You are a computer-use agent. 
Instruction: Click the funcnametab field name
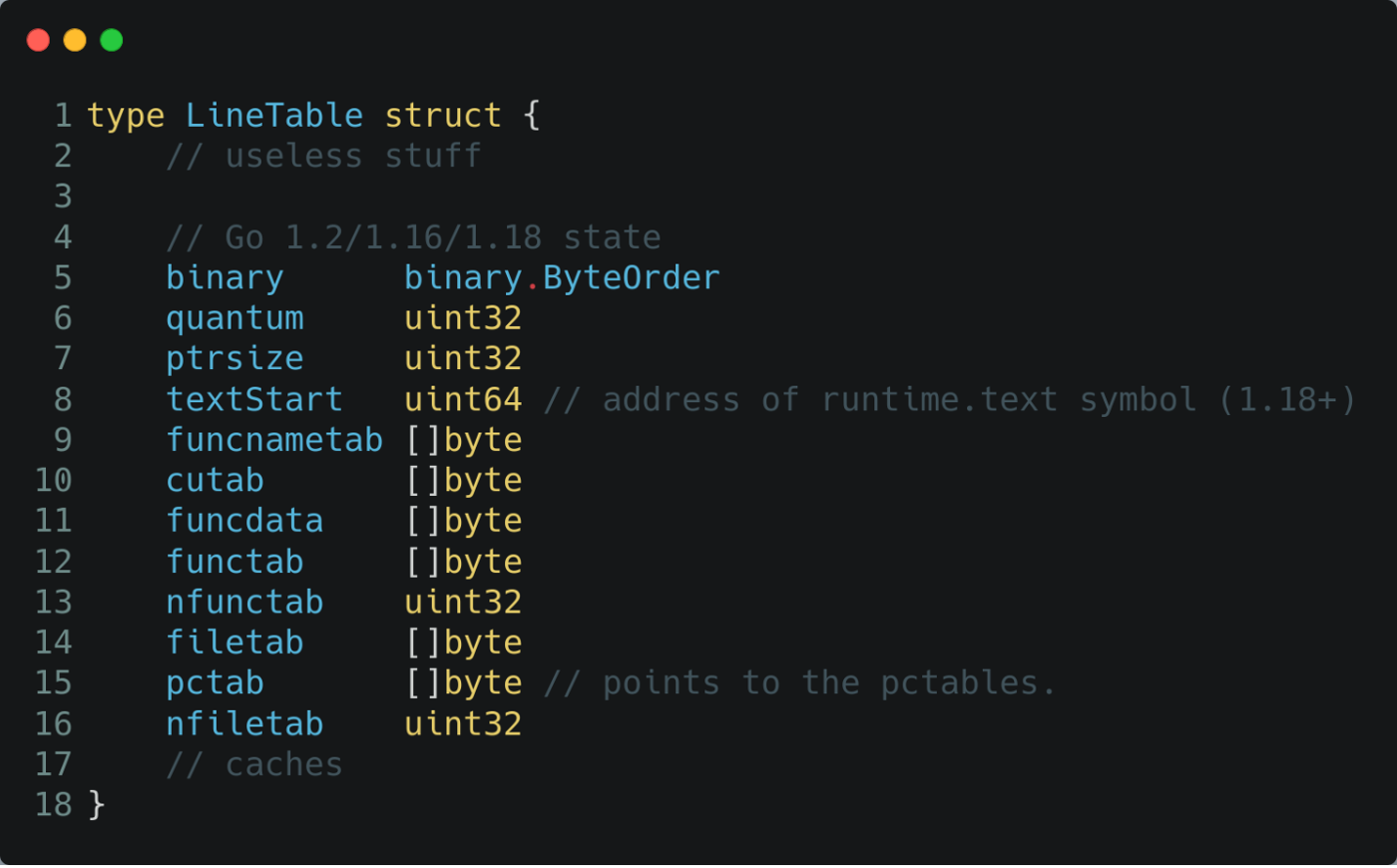274,440
